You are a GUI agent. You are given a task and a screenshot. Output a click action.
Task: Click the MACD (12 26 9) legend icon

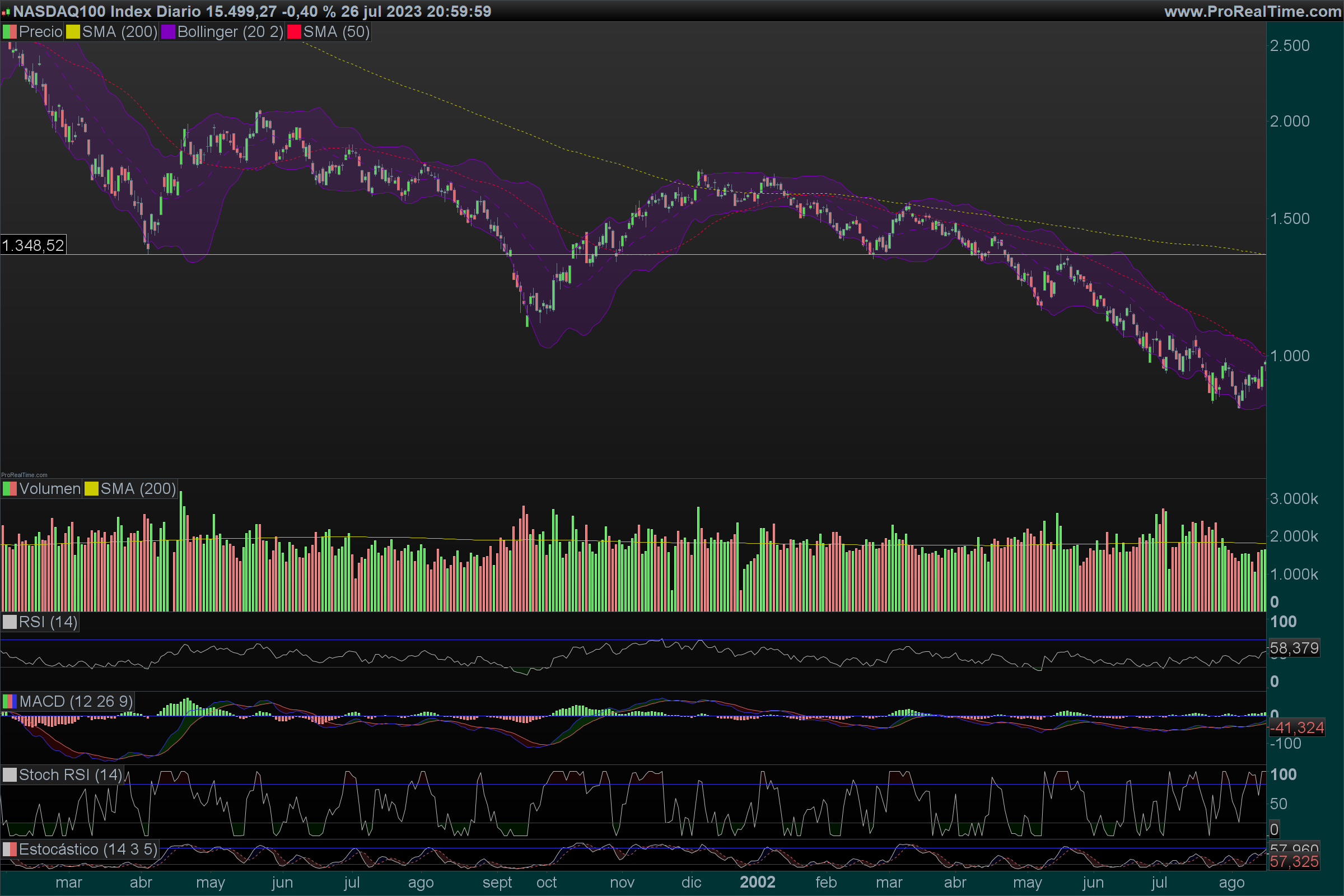pos(10,702)
